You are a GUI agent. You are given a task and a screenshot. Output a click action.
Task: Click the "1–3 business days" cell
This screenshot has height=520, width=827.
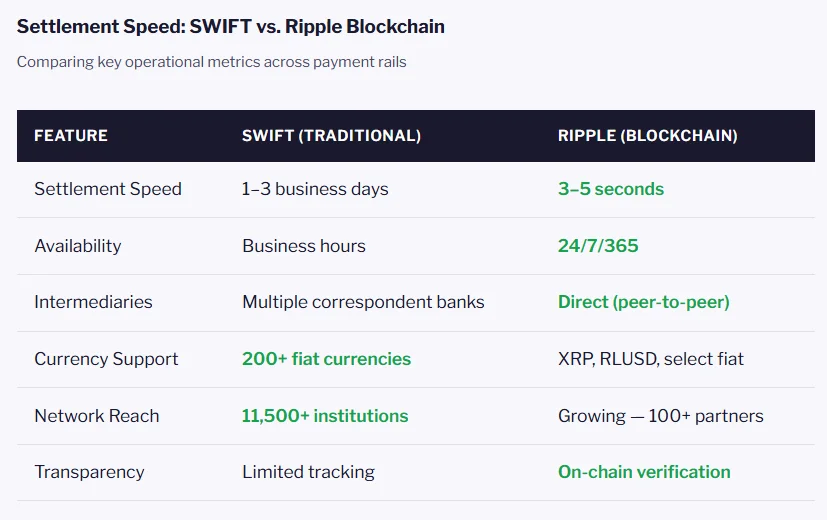(315, 189)
